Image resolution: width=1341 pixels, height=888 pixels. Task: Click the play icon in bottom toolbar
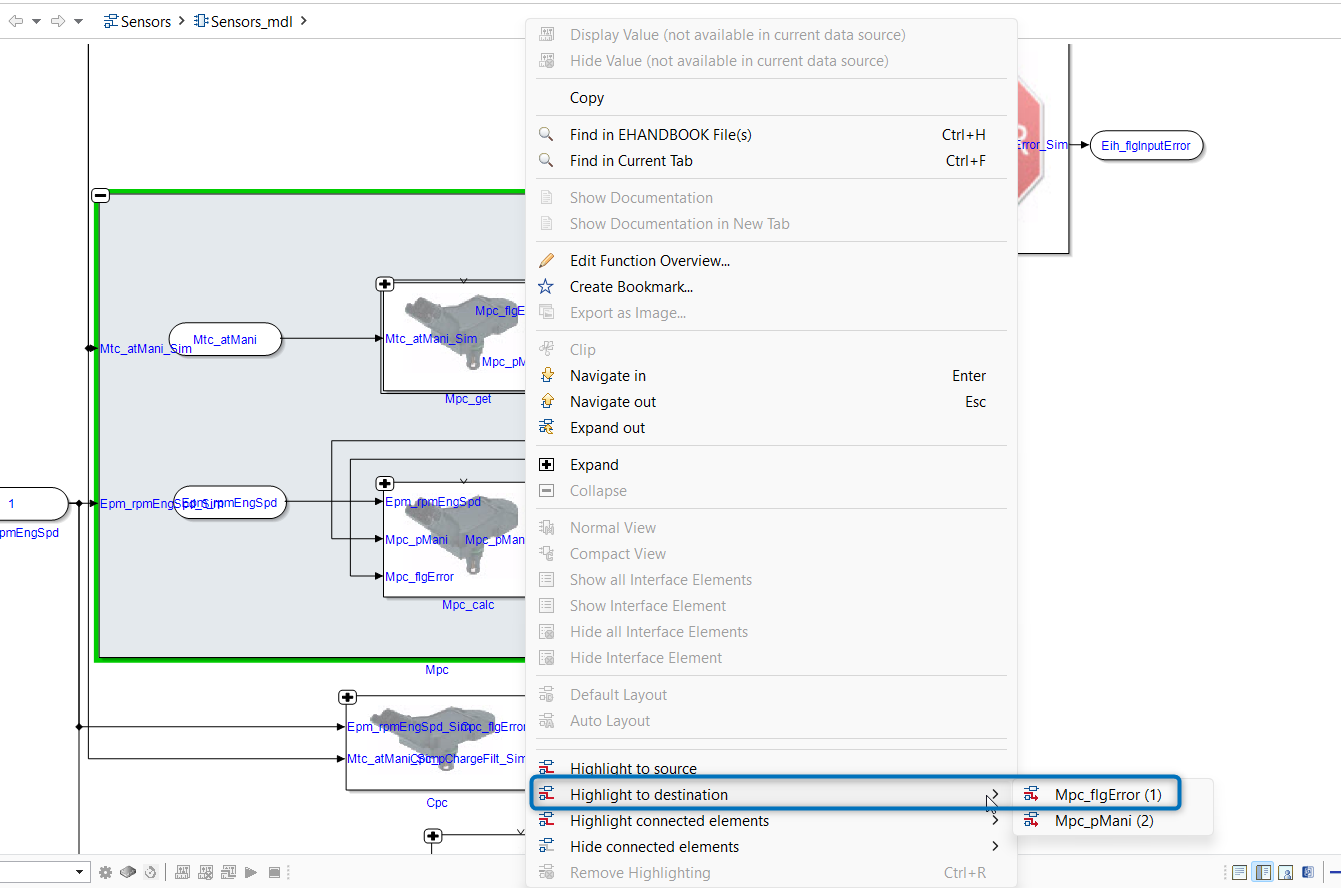[x=252, y=872]
